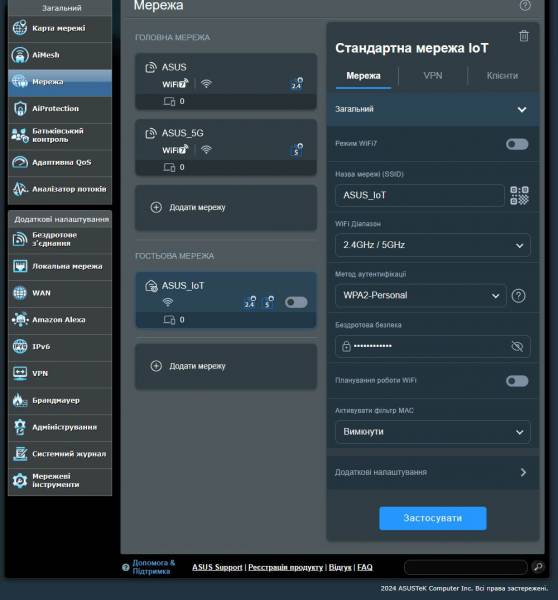Reveal wireless password with eye icon
The image size is (558, 600).
click(x=517, y=346)
